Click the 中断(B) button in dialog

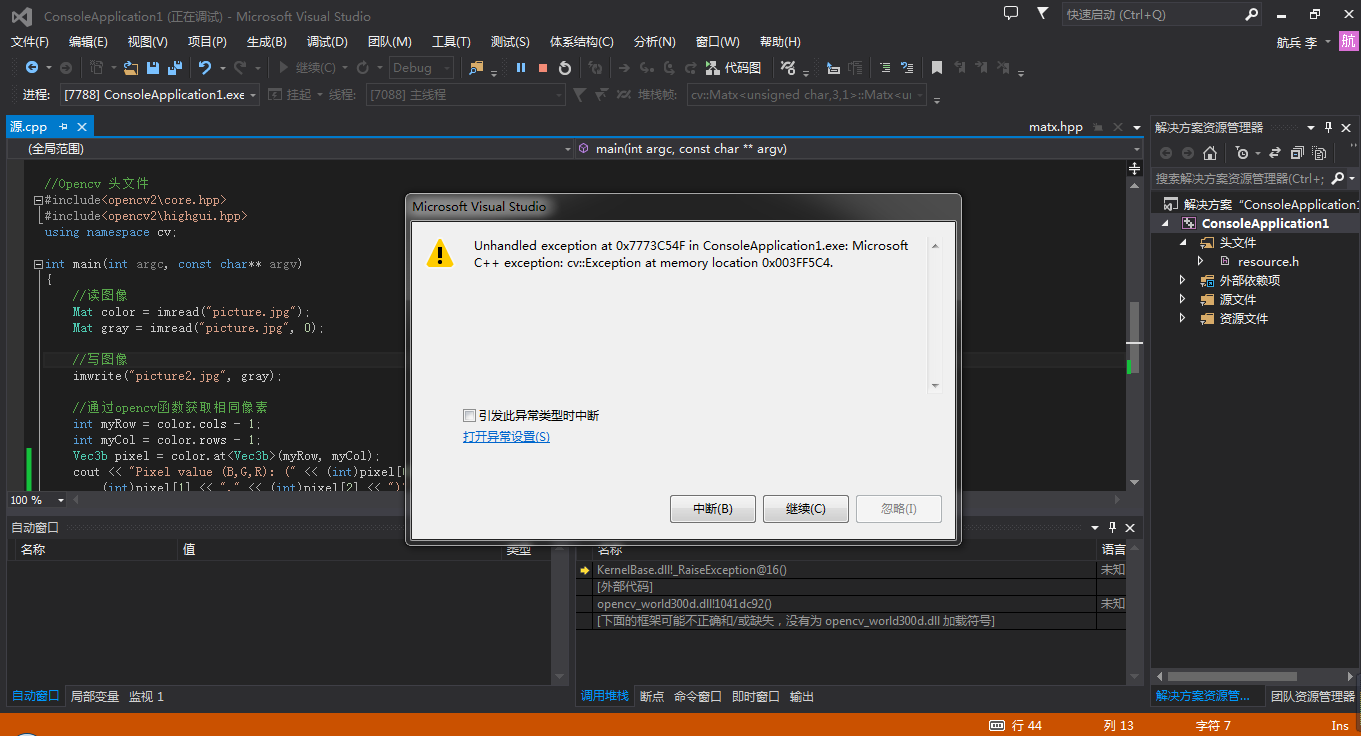click(x=713, y=508)
